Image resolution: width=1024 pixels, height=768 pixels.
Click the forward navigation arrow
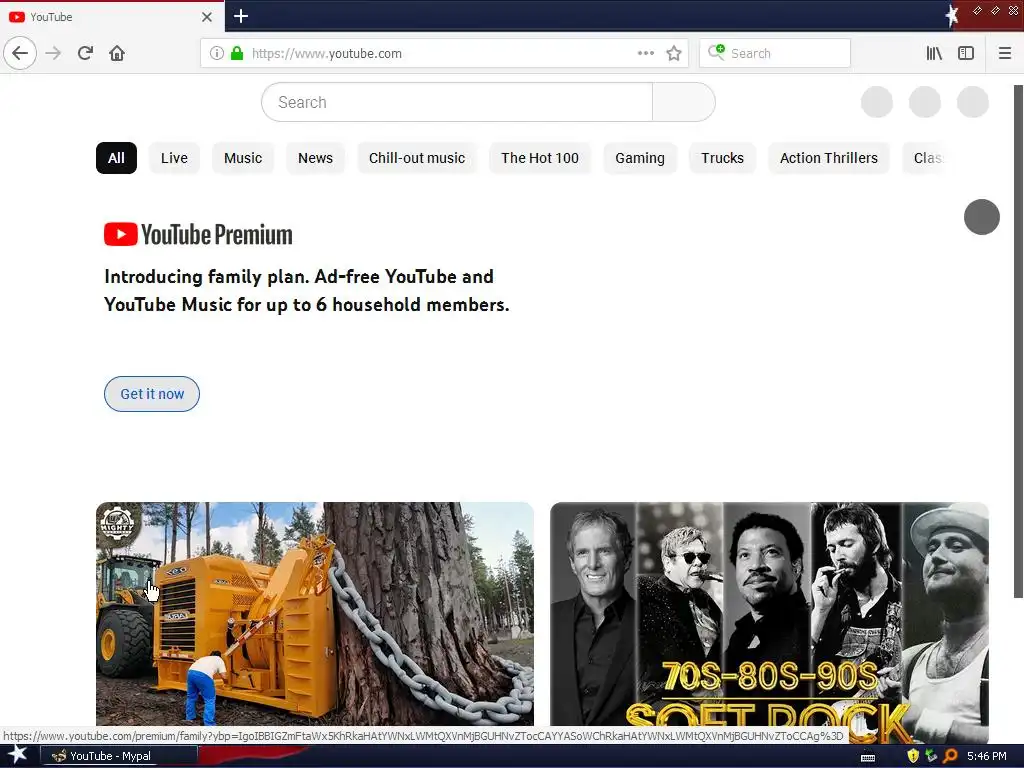[54, 54]
